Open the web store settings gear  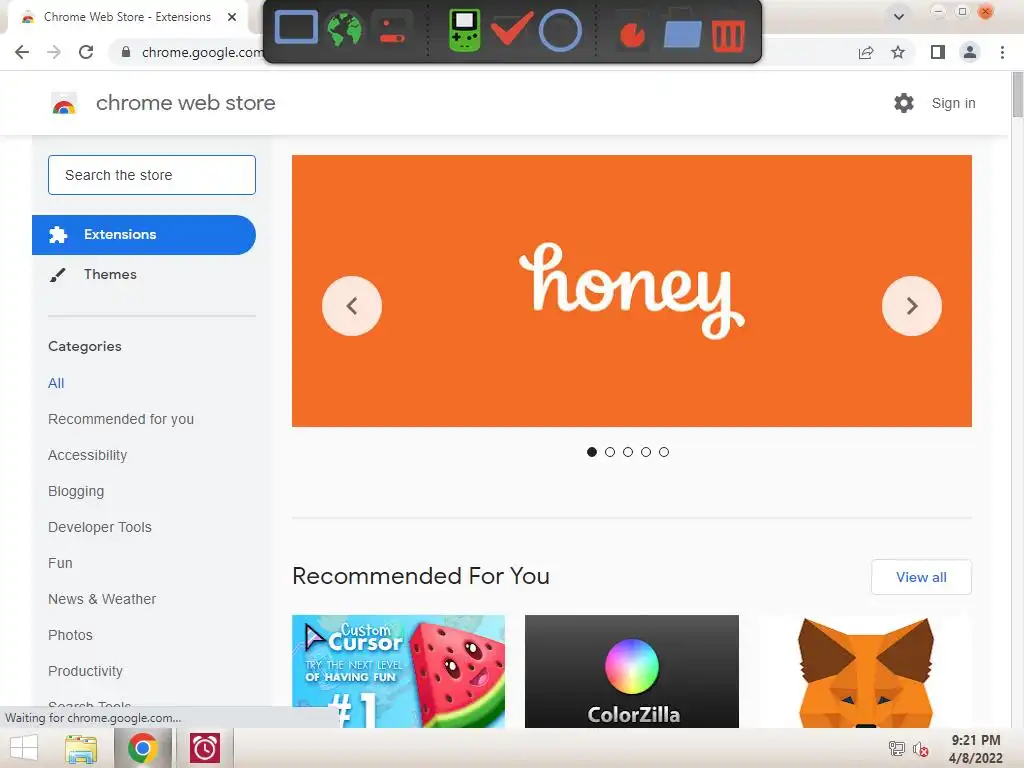pyautogui.click(x=904, y=103)
